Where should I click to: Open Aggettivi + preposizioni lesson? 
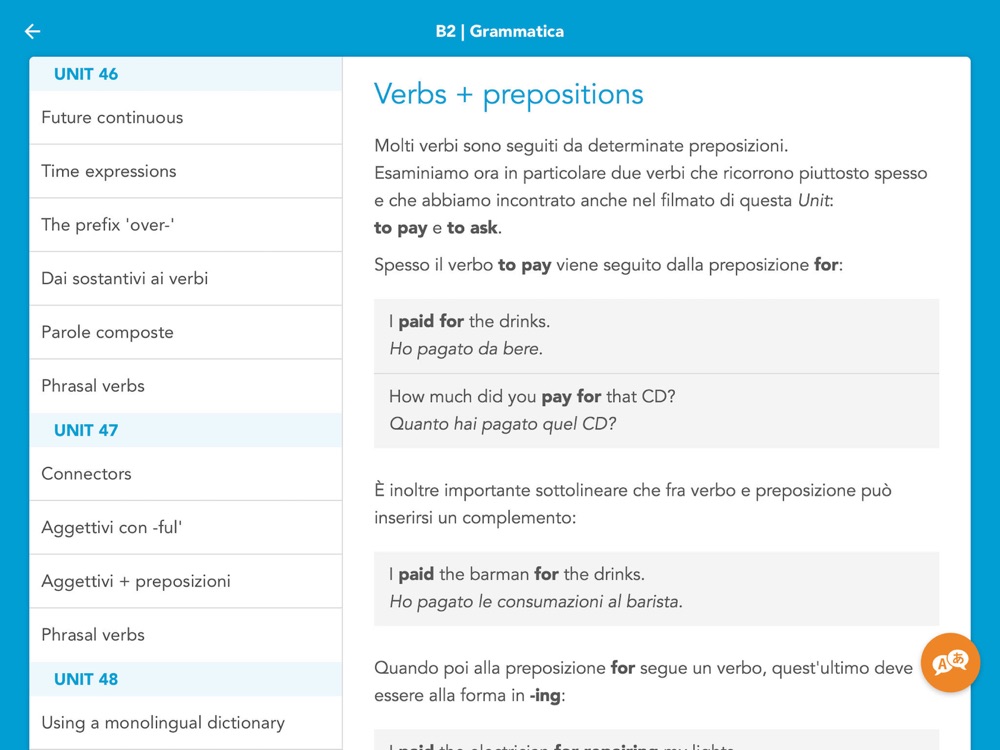(x=136, y=581)
